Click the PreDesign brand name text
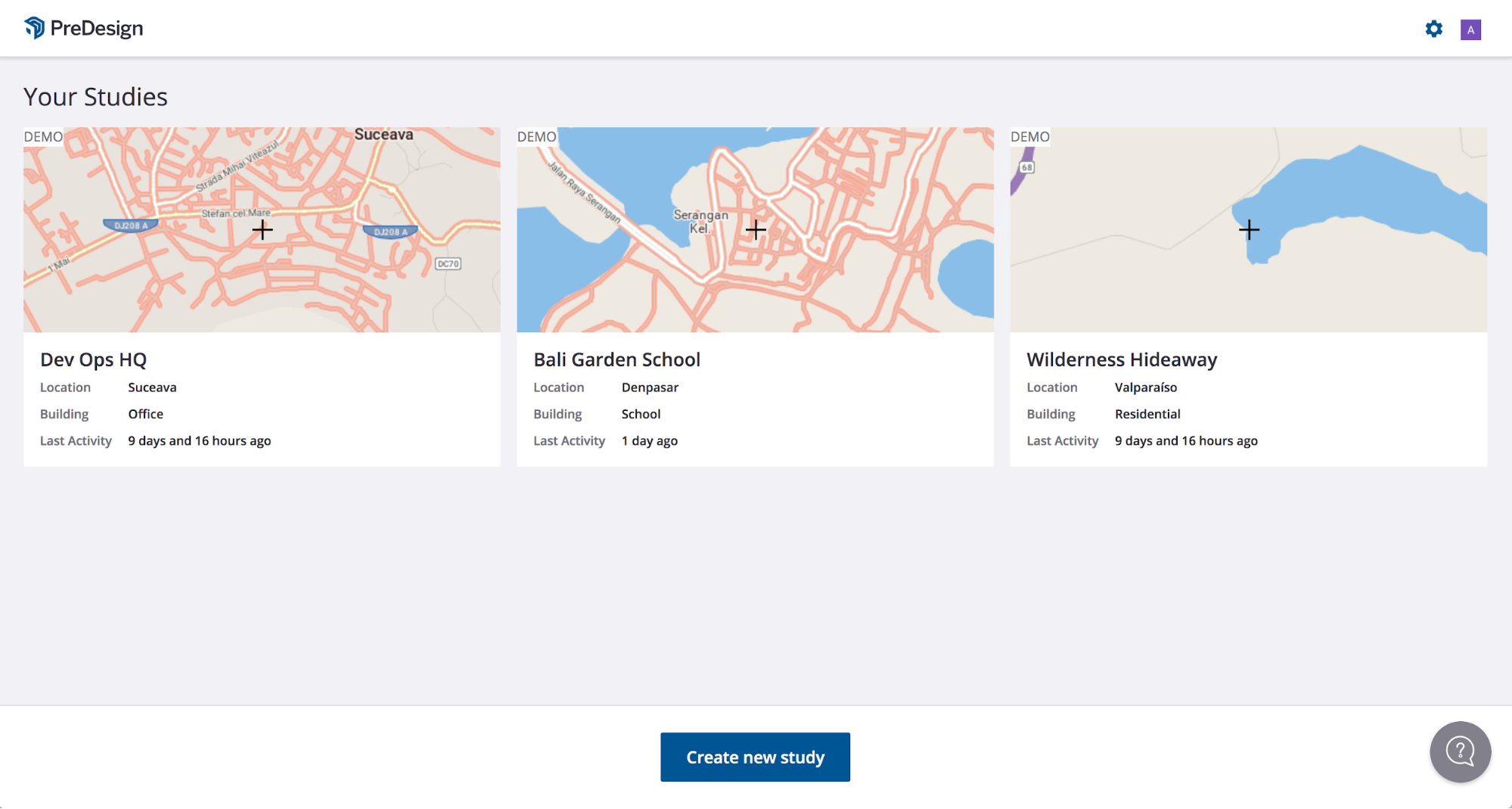Screen dimensions: 1512x809 tap(97, 28)
